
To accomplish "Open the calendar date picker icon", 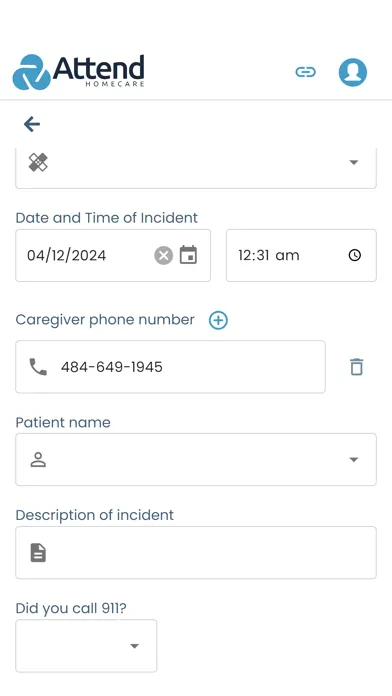I will 188,255.
